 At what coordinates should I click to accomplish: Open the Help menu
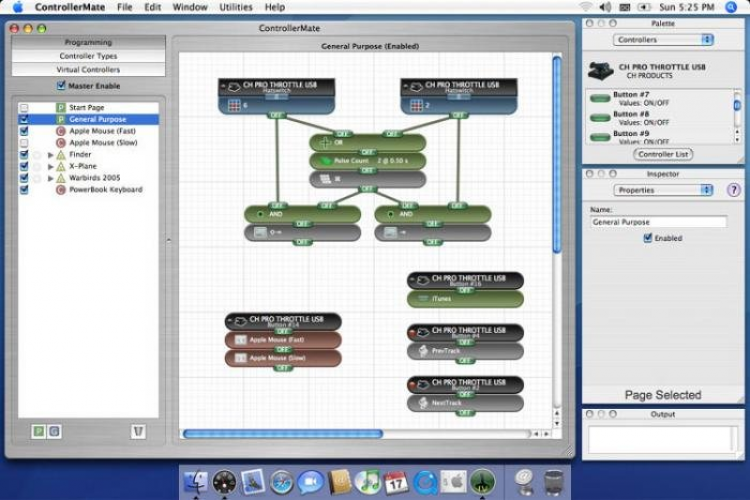point(275,7)
